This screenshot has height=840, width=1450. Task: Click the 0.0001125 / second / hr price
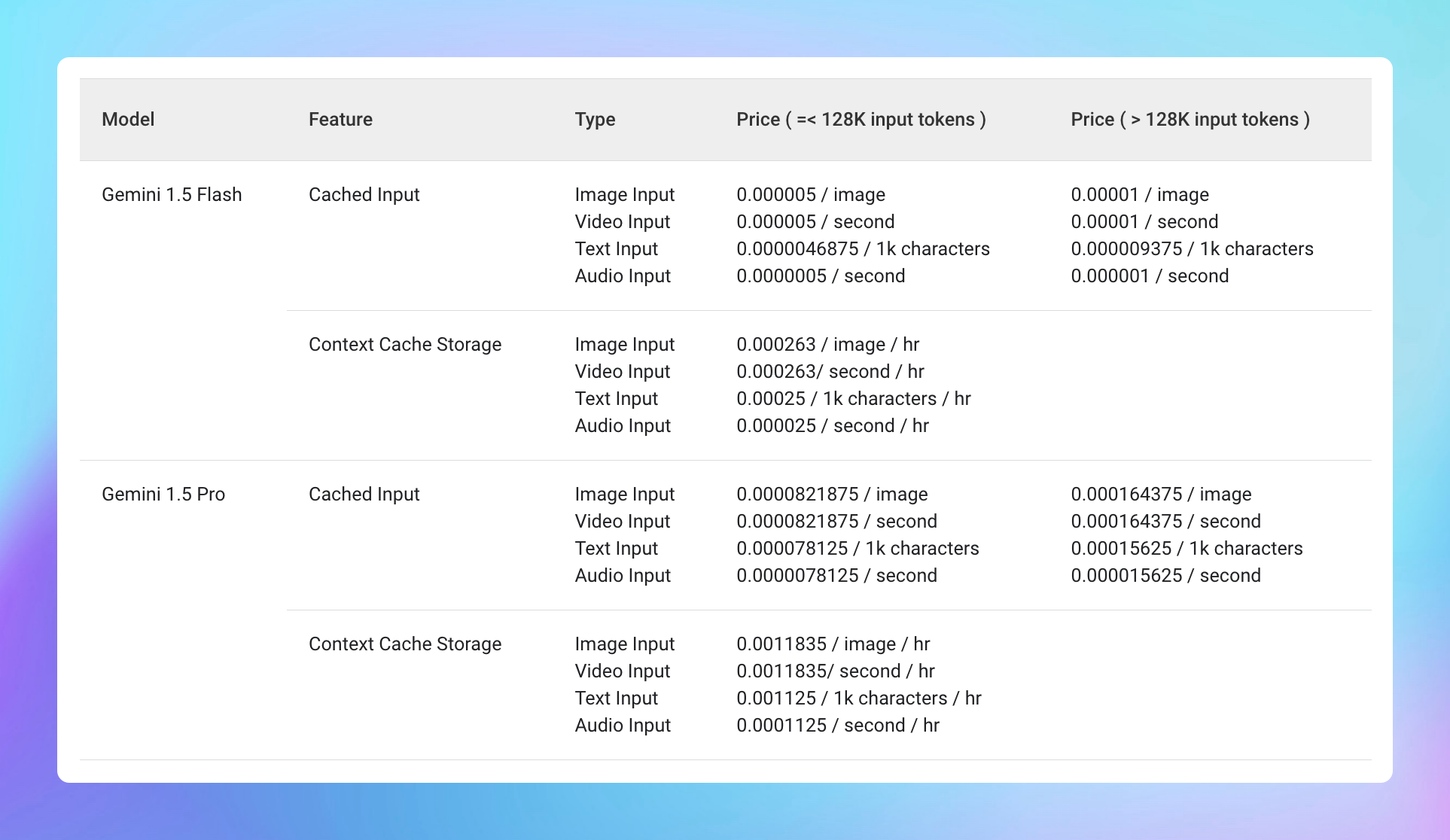837,726
